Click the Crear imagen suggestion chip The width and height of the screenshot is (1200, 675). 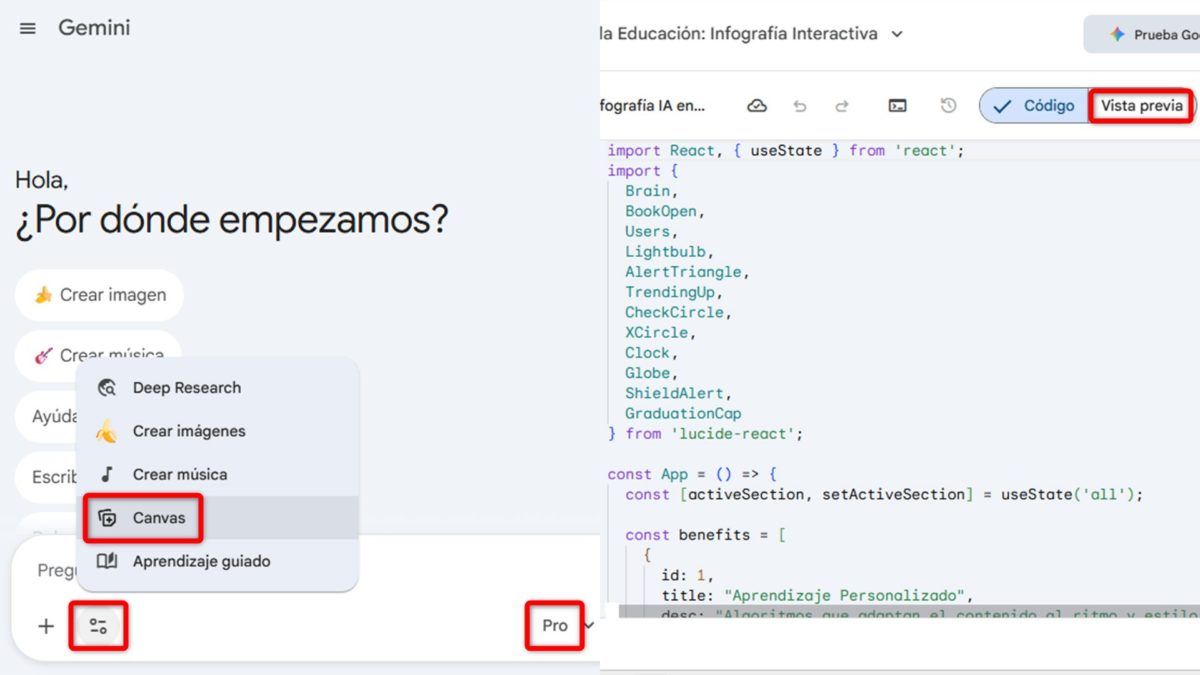(x=99, y=295)
